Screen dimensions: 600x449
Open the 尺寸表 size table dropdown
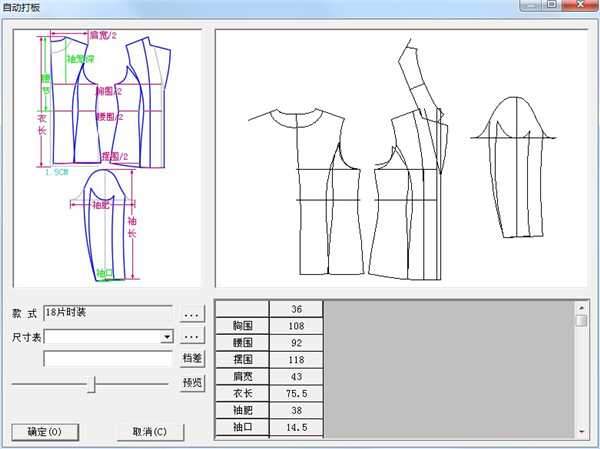click(167, 337)
